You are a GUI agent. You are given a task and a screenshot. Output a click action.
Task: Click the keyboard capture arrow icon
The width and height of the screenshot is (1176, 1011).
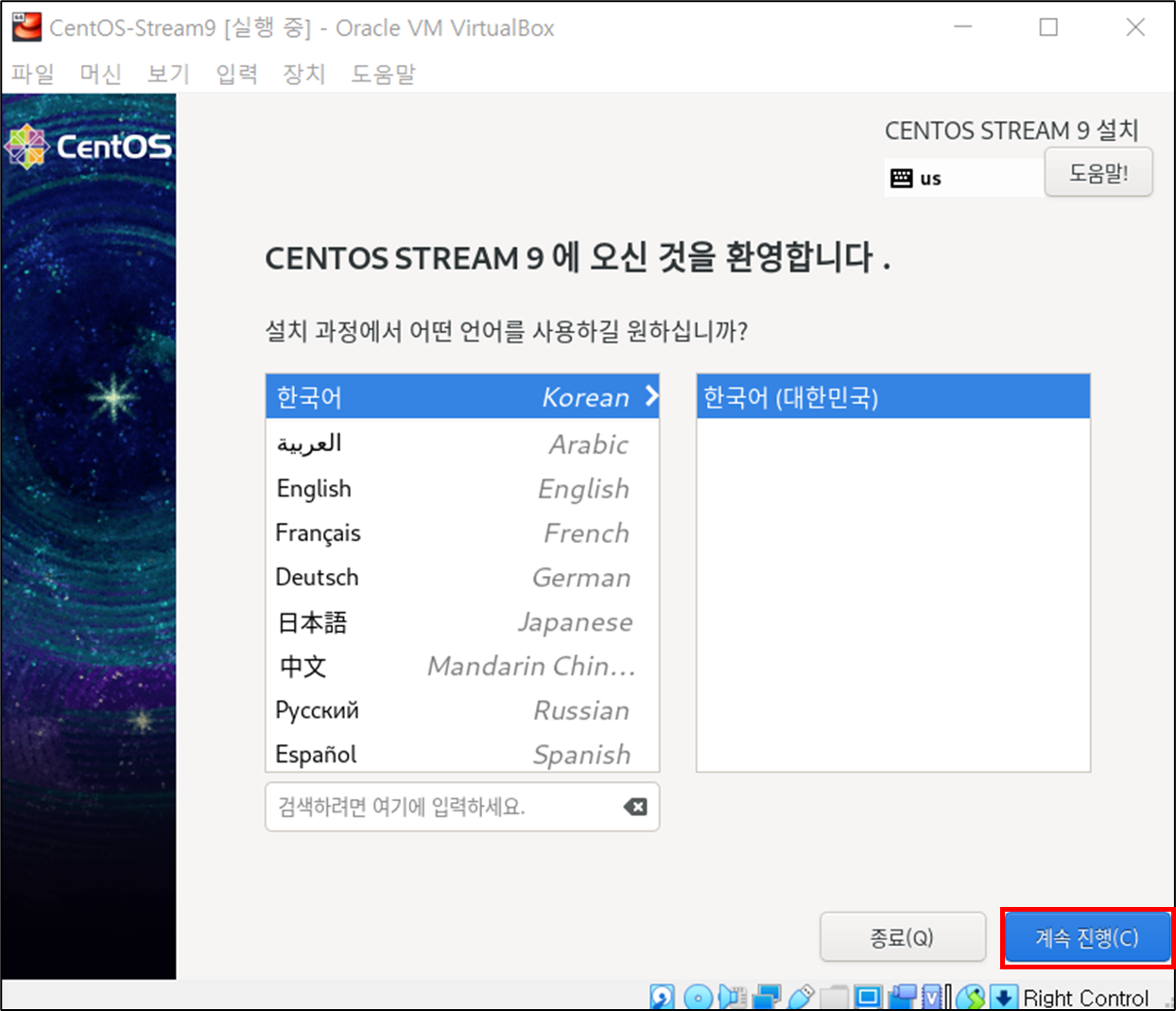1004,997
